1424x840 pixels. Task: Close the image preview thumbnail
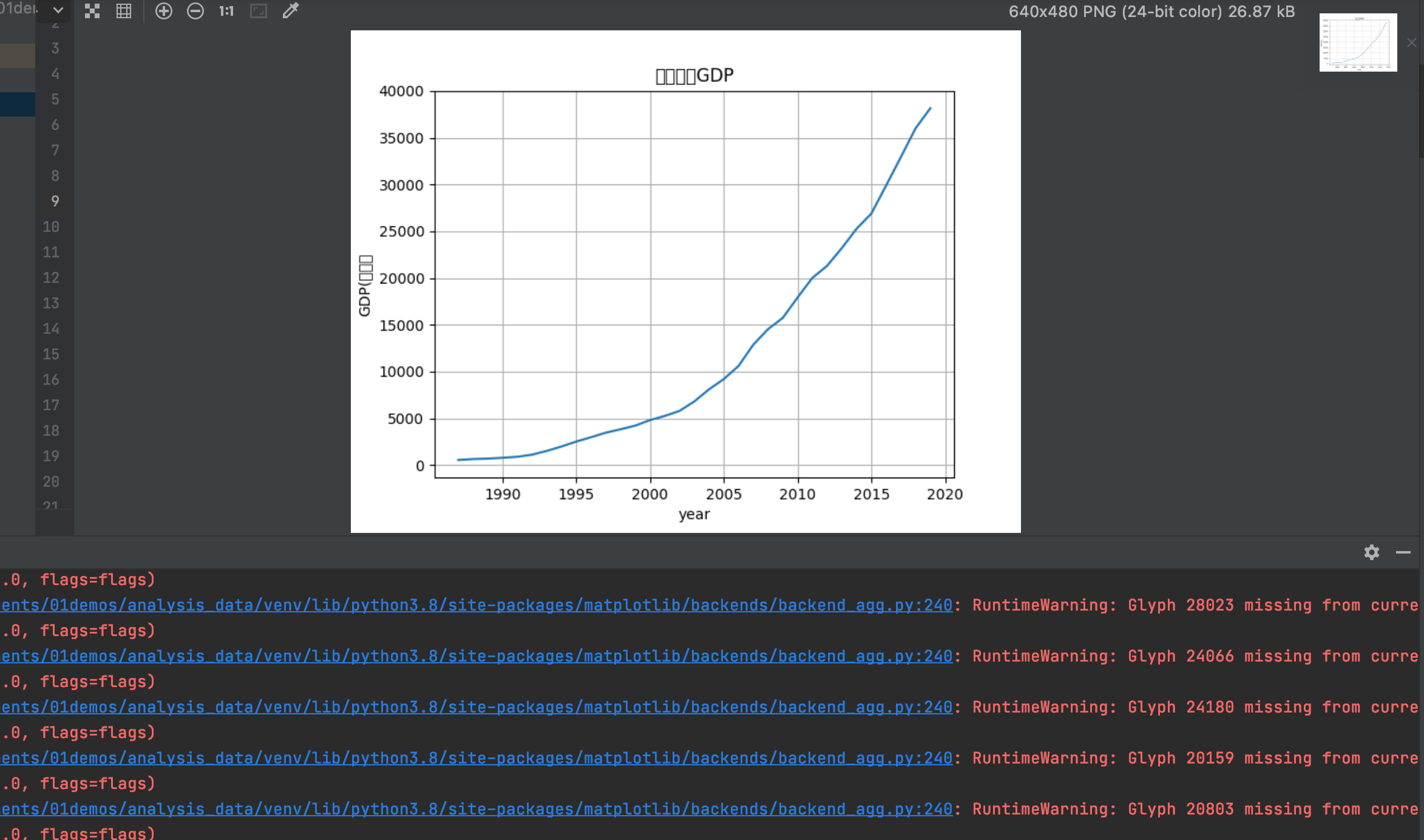point(1412,42)
